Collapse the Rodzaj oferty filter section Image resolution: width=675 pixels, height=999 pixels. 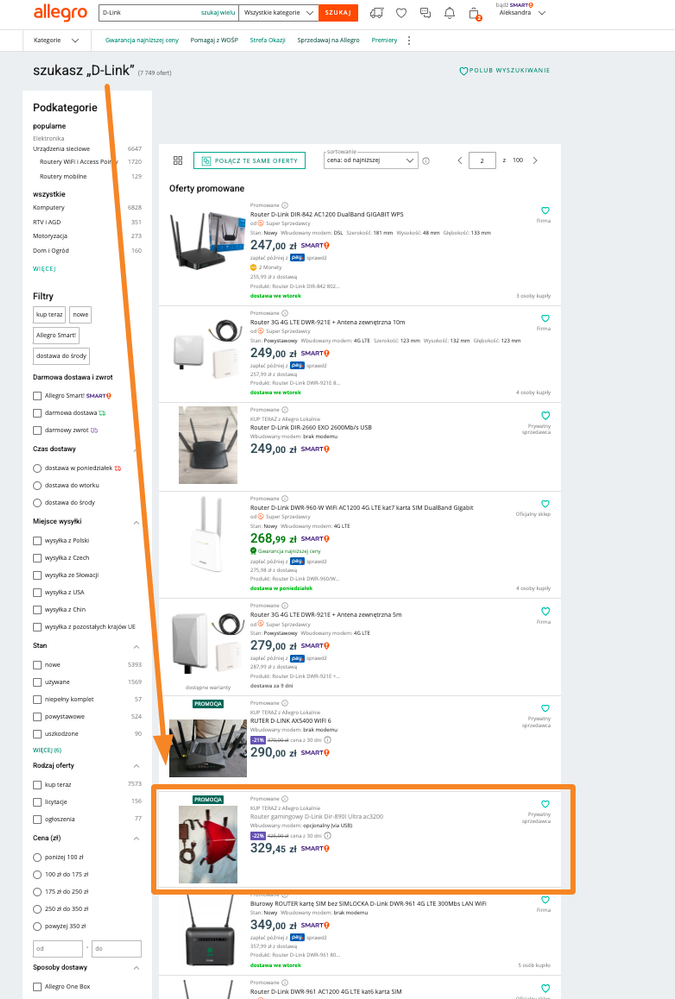136,766
